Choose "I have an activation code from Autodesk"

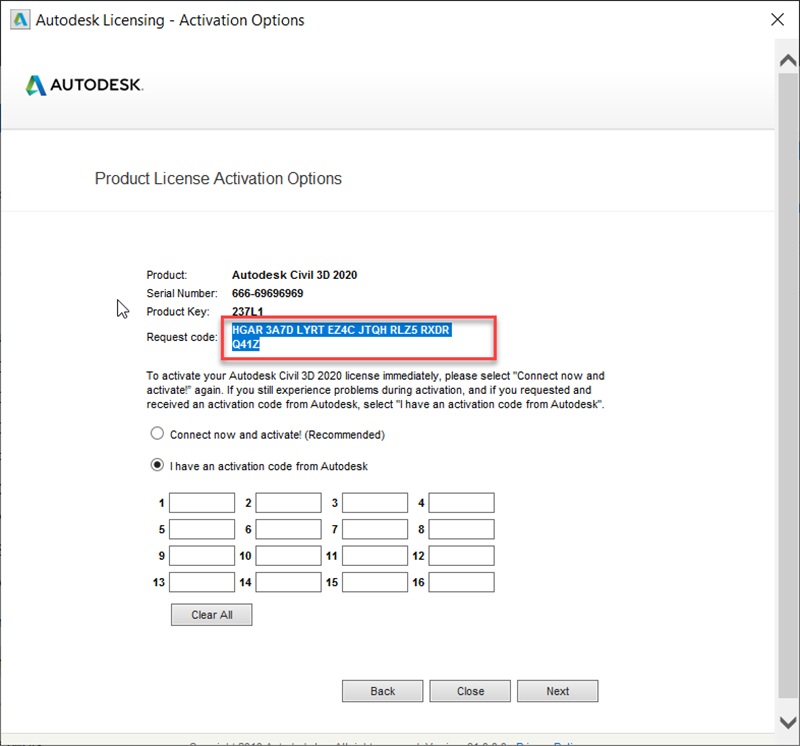click(156, 466)
